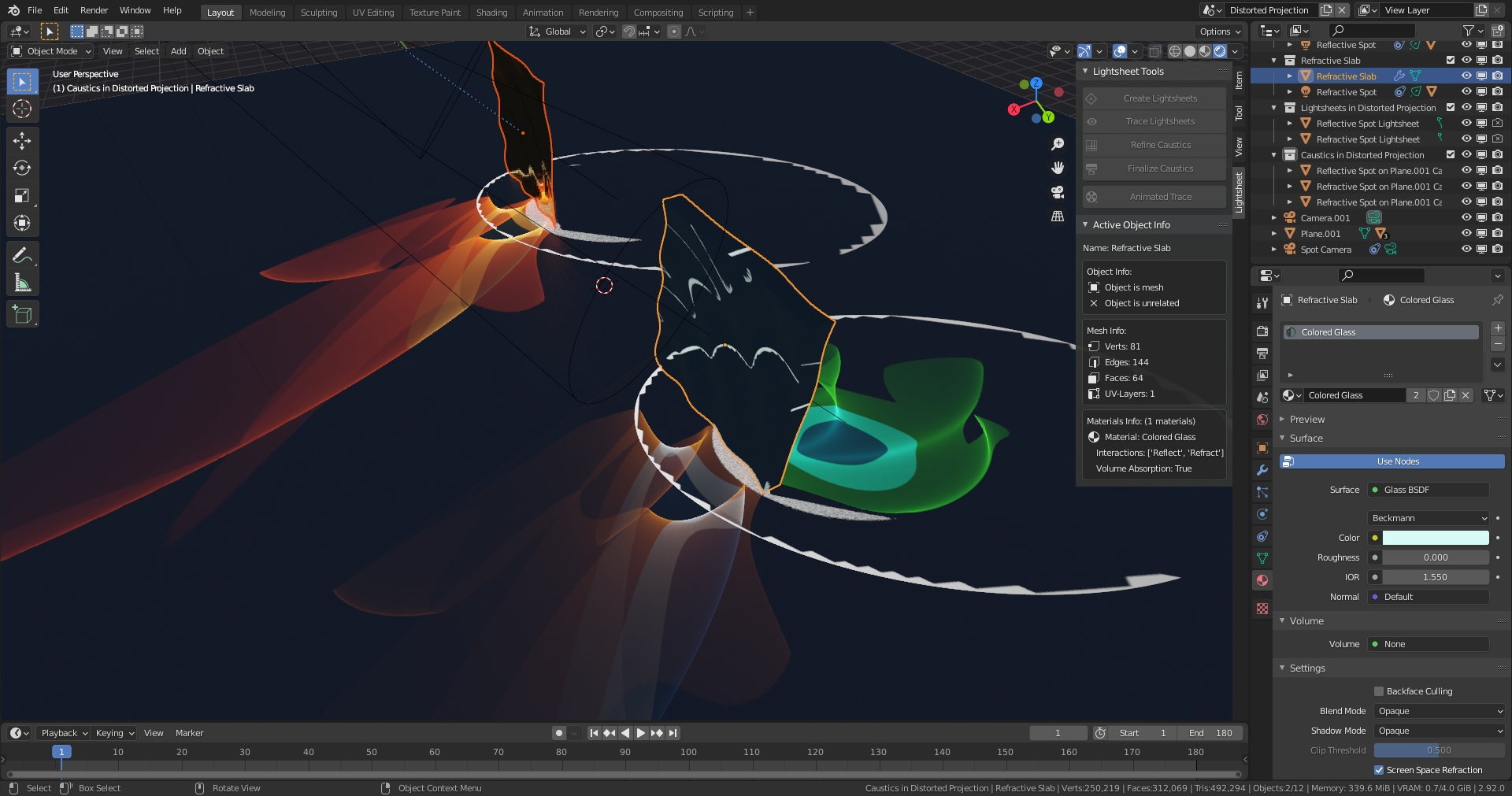Open the Material properties tab
This screenshot has width=1512, height=796.
(1262, 580)
